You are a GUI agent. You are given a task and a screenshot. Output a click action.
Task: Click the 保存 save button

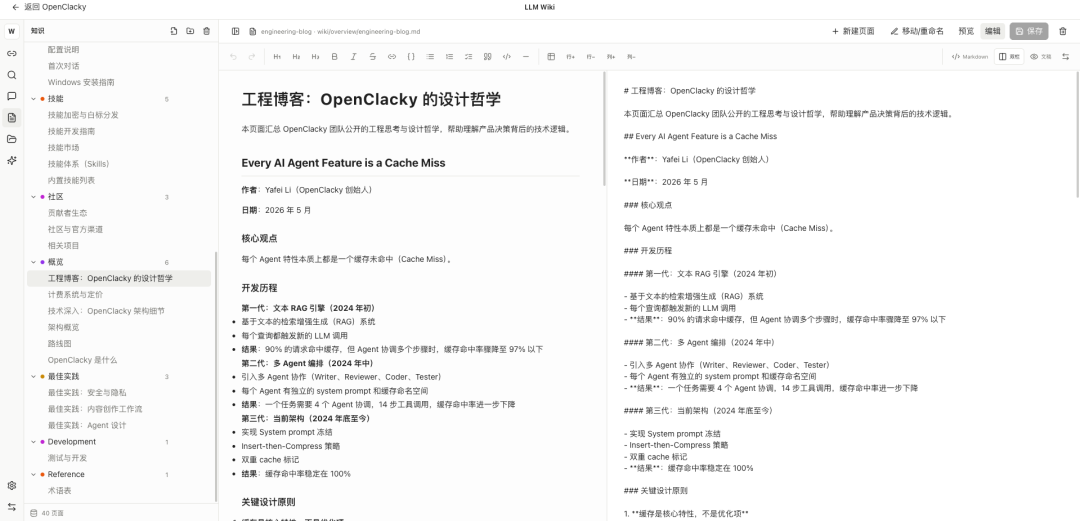[x=1029, y=31]
